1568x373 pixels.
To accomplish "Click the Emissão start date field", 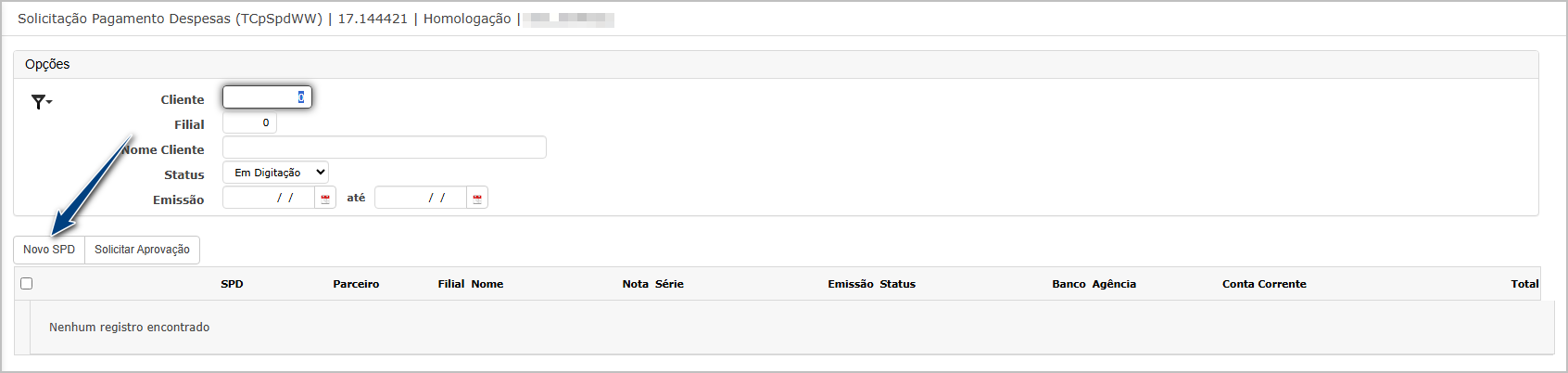I will (269, 198).
